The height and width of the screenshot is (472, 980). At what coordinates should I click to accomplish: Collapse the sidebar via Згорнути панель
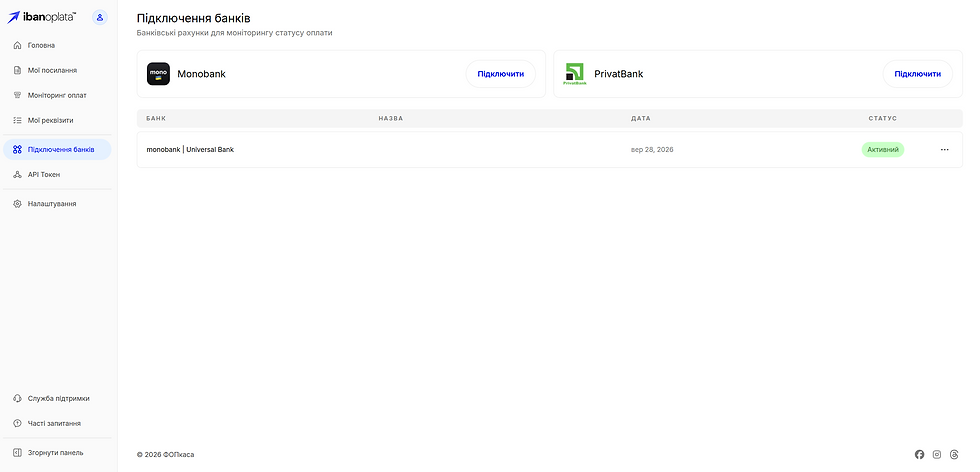coord(58,453)
